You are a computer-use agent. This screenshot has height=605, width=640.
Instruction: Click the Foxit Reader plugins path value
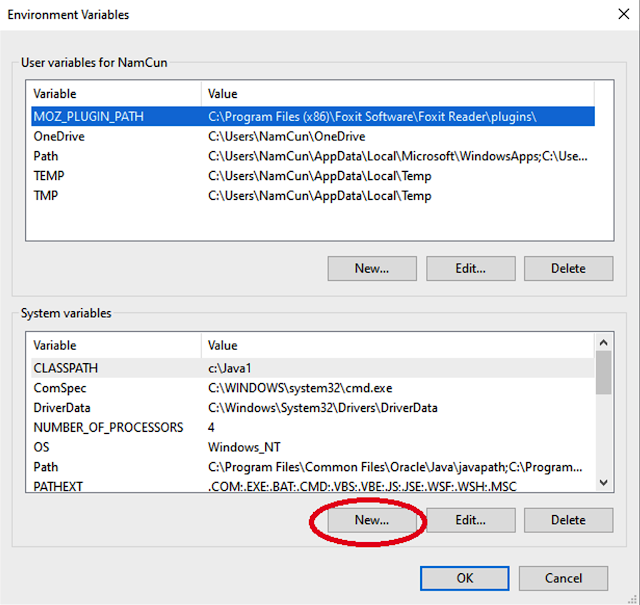click(372, 117)
